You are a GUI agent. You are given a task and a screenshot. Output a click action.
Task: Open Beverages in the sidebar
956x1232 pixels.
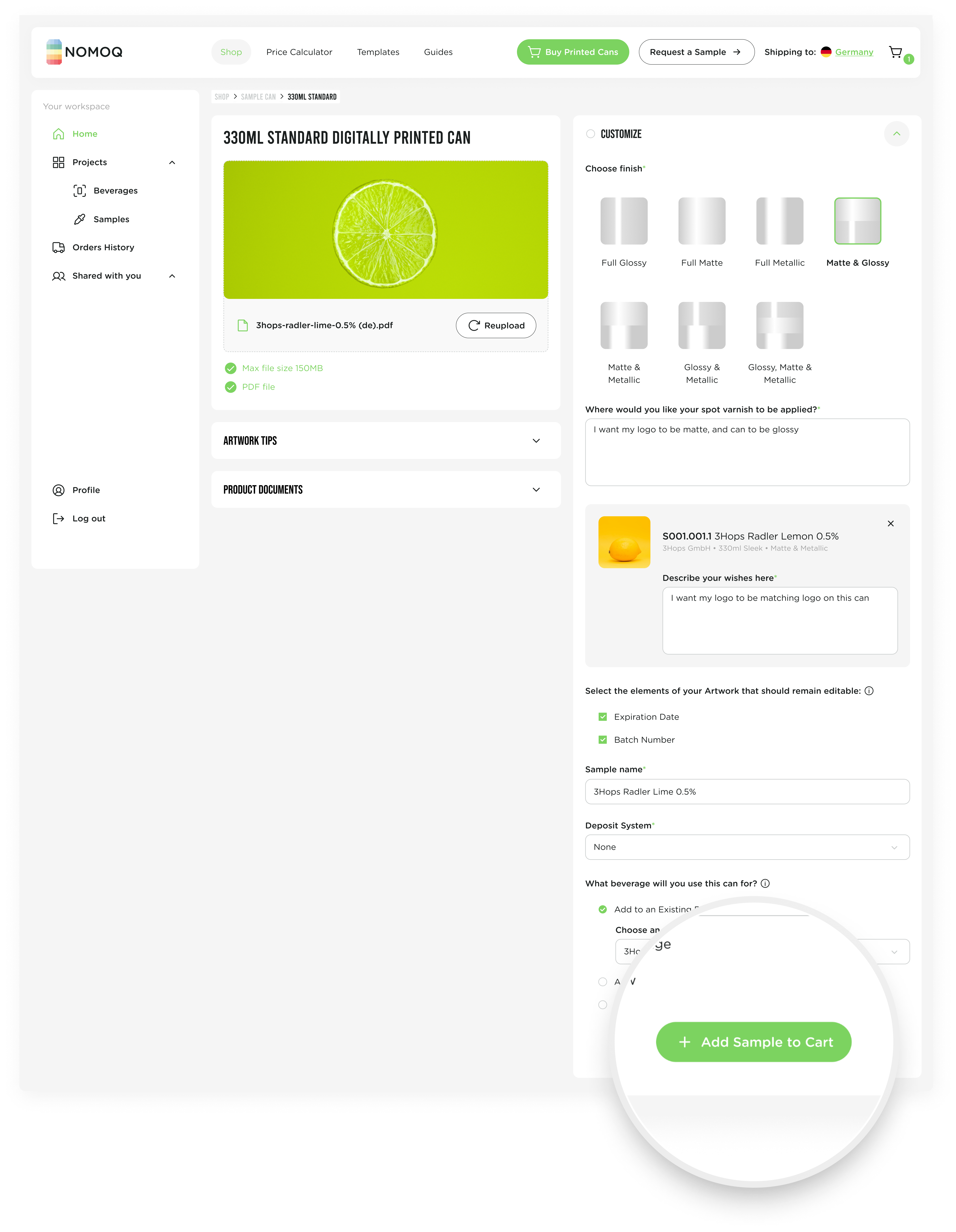pyautogui.click(x=115, y=191)
